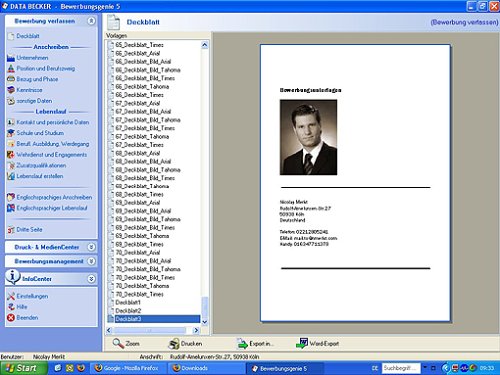The height and width of the screenshot is (375, 500).
Task: Click the Unternehmen factory icon
Action: tap(11, 58)
